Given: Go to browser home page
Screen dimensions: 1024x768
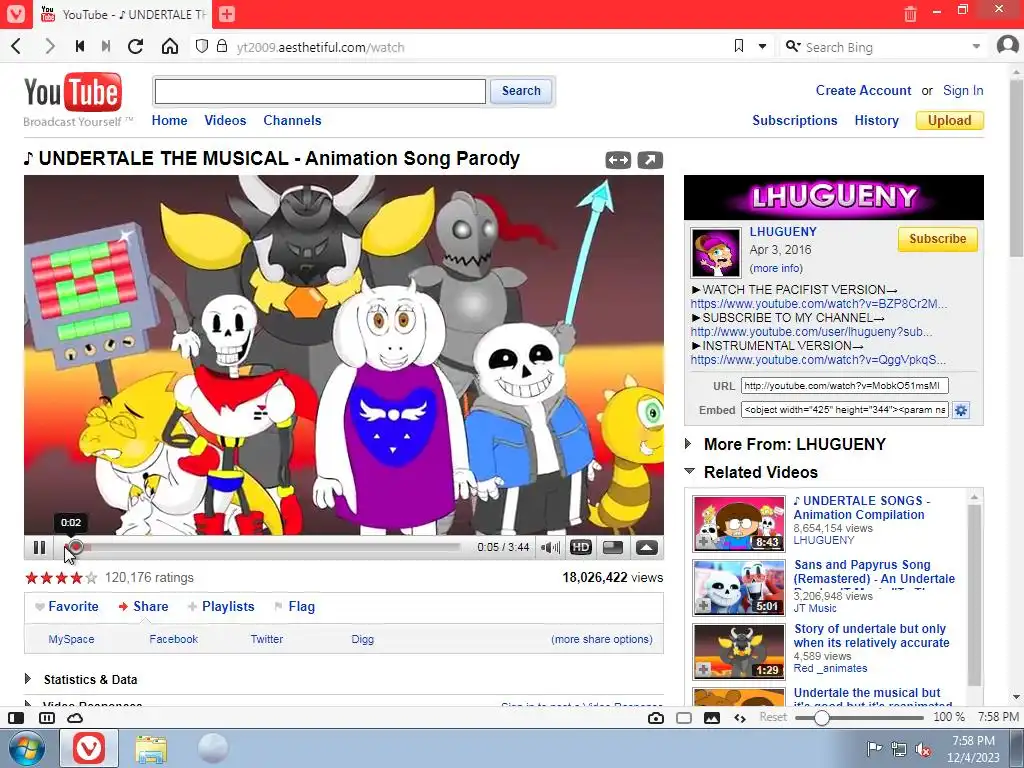Looking at the screenshot, I should pos(170,46).
